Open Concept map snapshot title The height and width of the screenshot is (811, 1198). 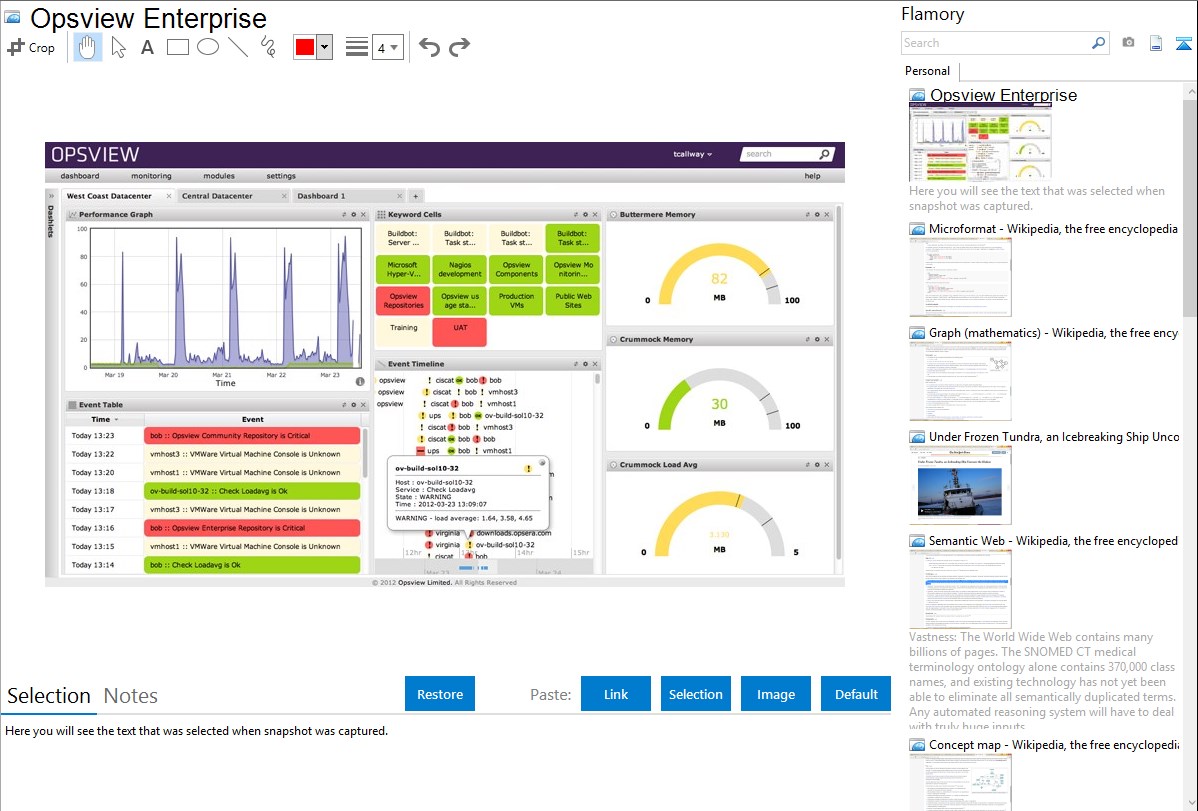pos(1053,745)
